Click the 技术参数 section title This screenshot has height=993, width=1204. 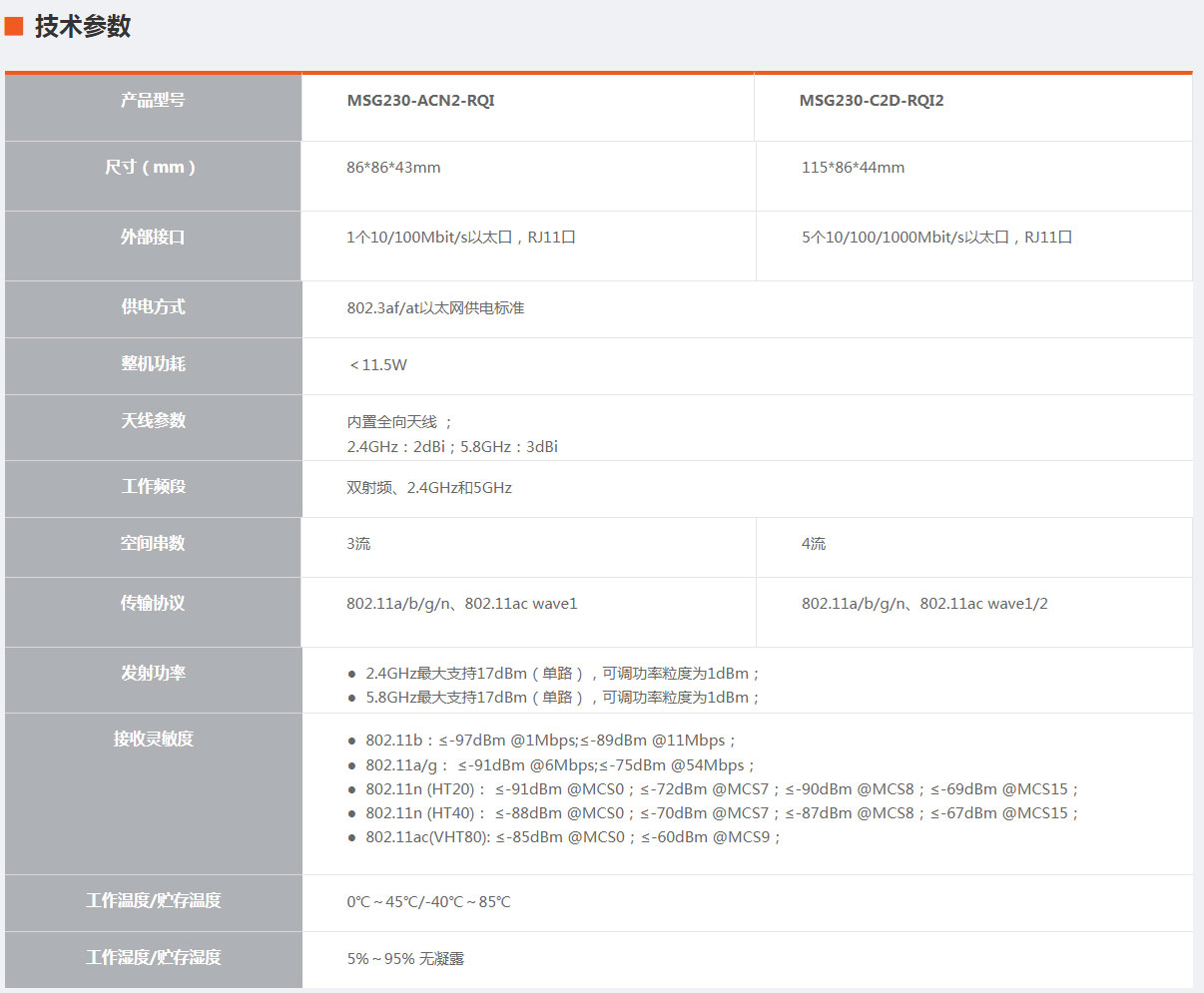83,27
